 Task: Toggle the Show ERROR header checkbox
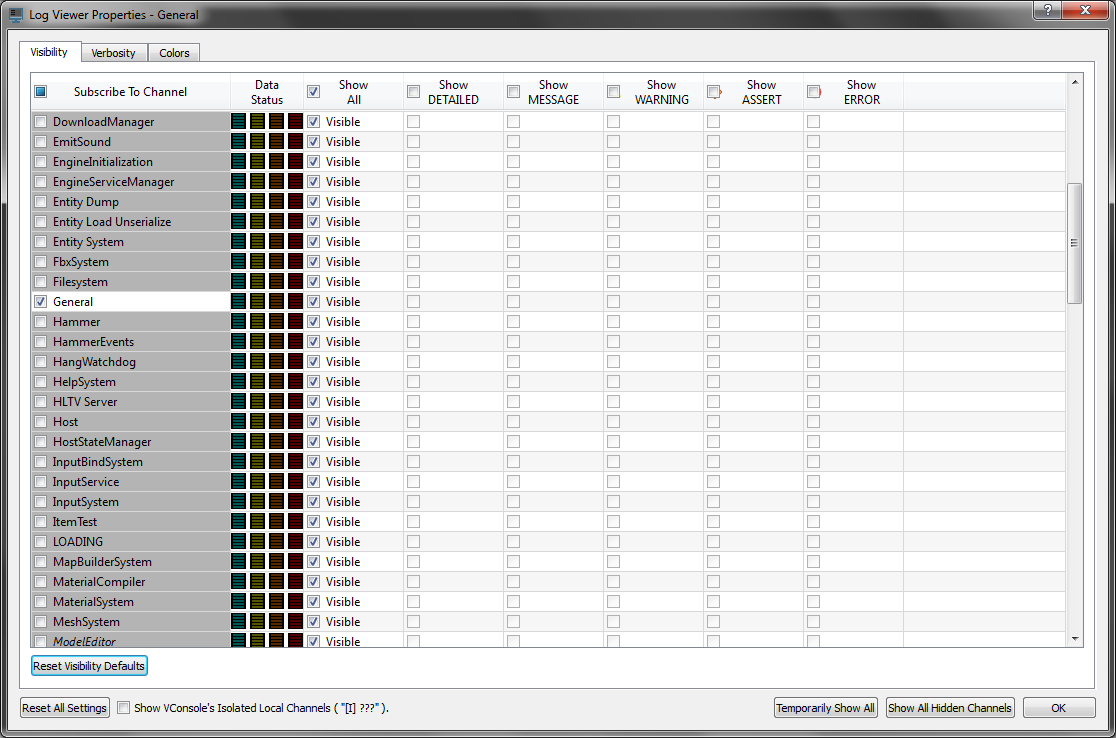[814, 92]
